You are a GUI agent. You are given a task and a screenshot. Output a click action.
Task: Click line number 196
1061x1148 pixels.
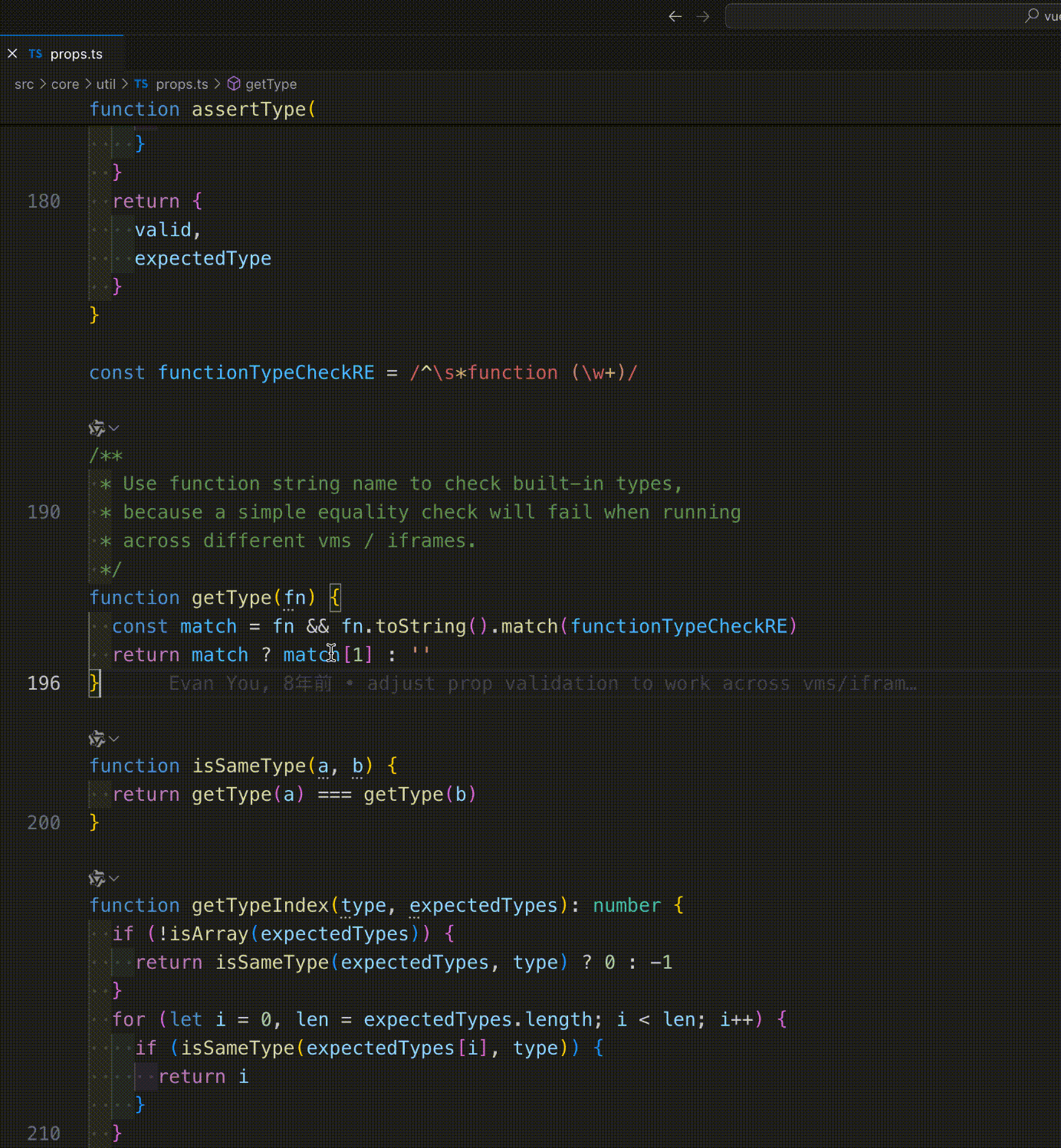tap(44, 683)
